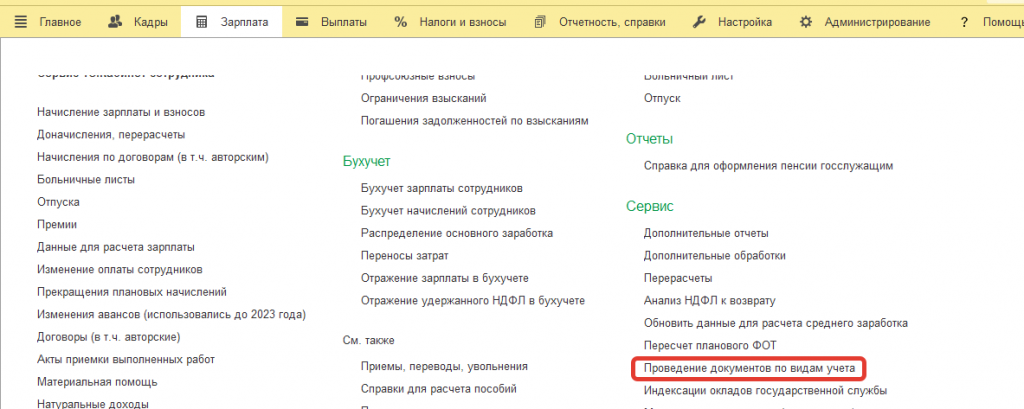The width and height of the screenshot is (1024, 409).
Task: Open Налоги и взносы section
Action: (463, 22)
